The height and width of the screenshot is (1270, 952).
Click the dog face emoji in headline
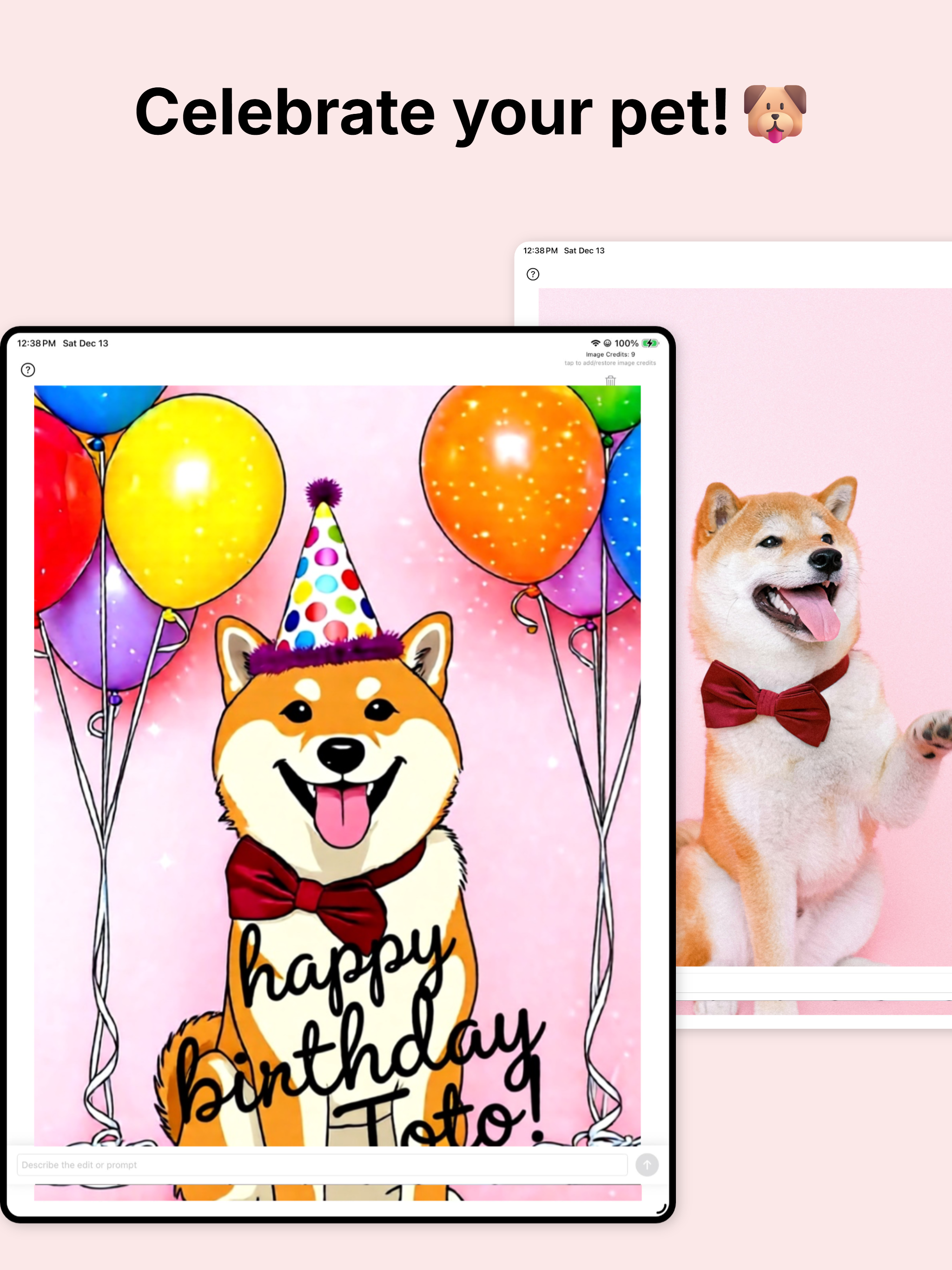click(775, 113)
